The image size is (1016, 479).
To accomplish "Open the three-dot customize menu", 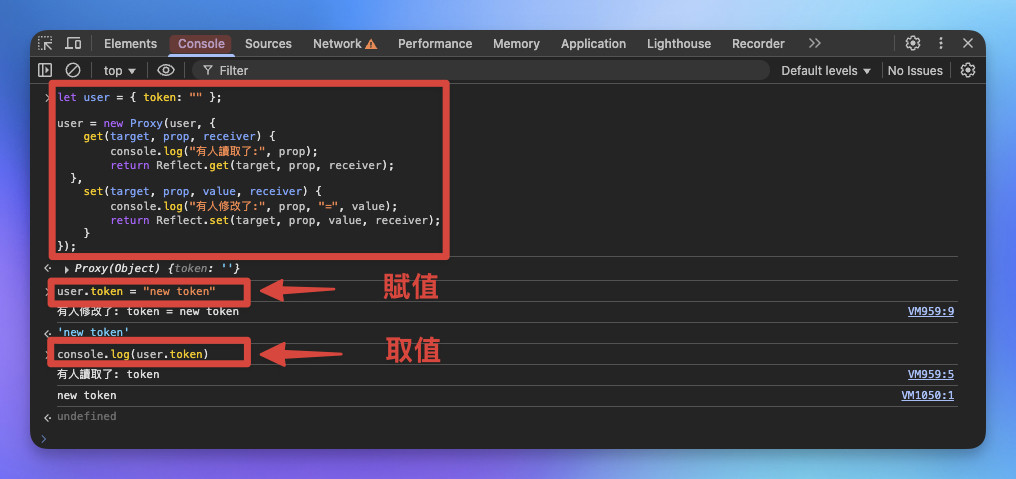I will 941,43.
